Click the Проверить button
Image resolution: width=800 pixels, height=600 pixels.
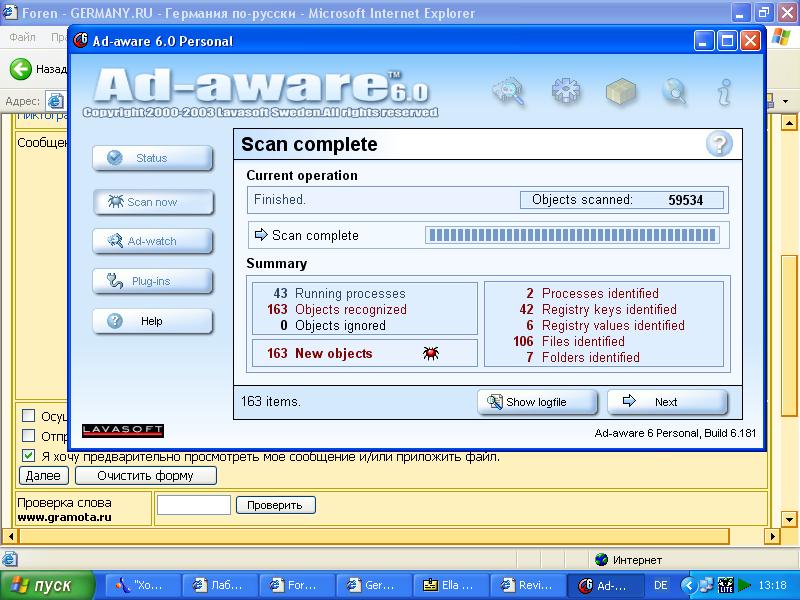[x=276, y=505]
